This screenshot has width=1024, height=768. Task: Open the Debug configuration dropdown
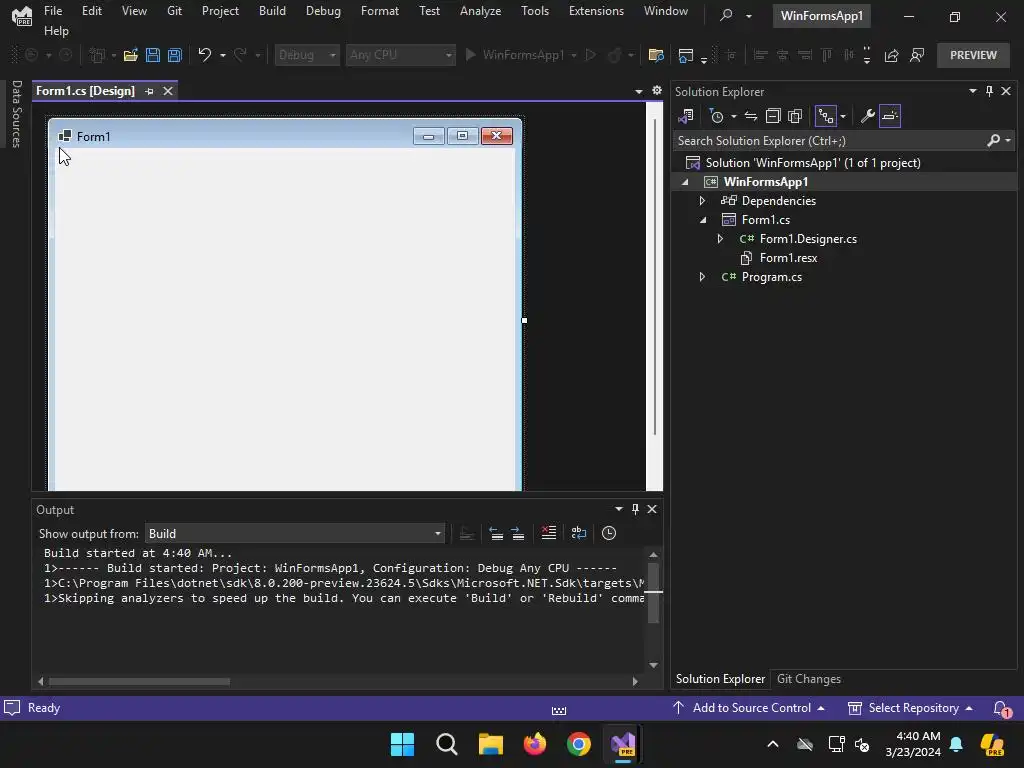coord(307,56)
